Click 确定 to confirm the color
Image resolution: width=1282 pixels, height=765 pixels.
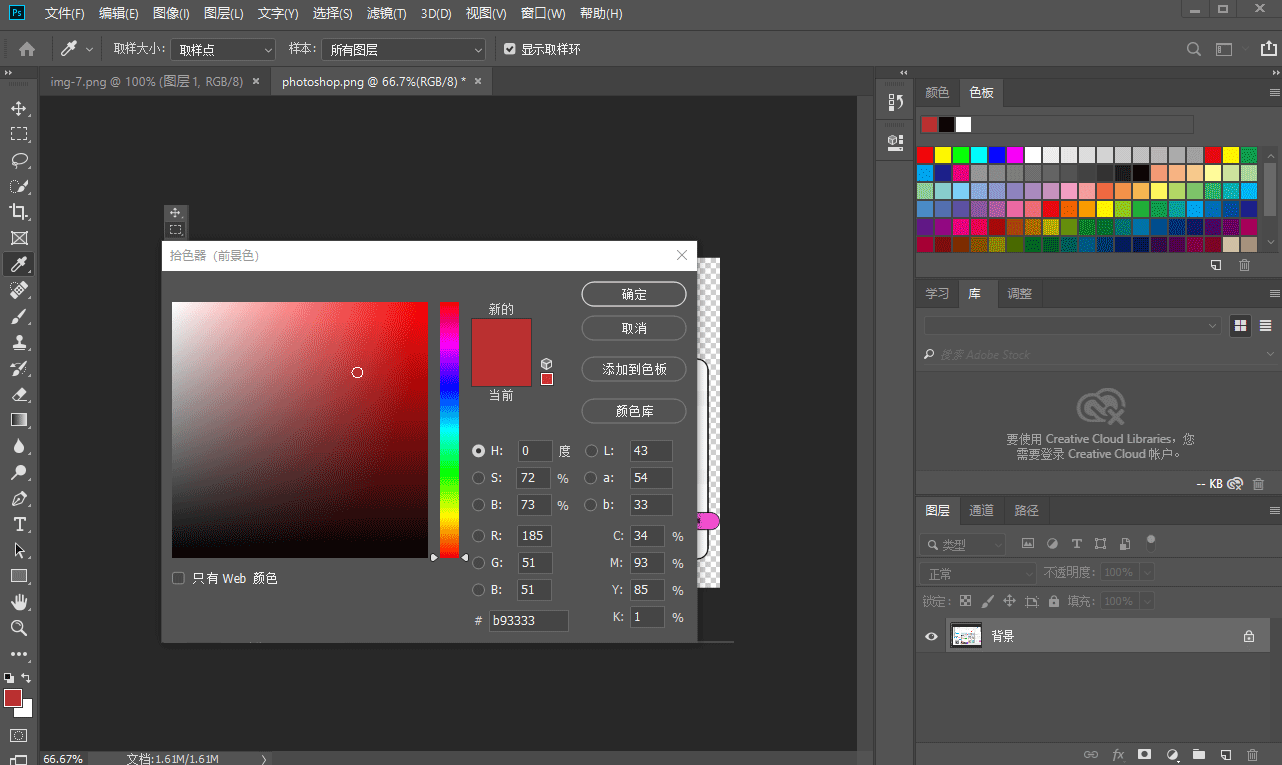[634, 294]
